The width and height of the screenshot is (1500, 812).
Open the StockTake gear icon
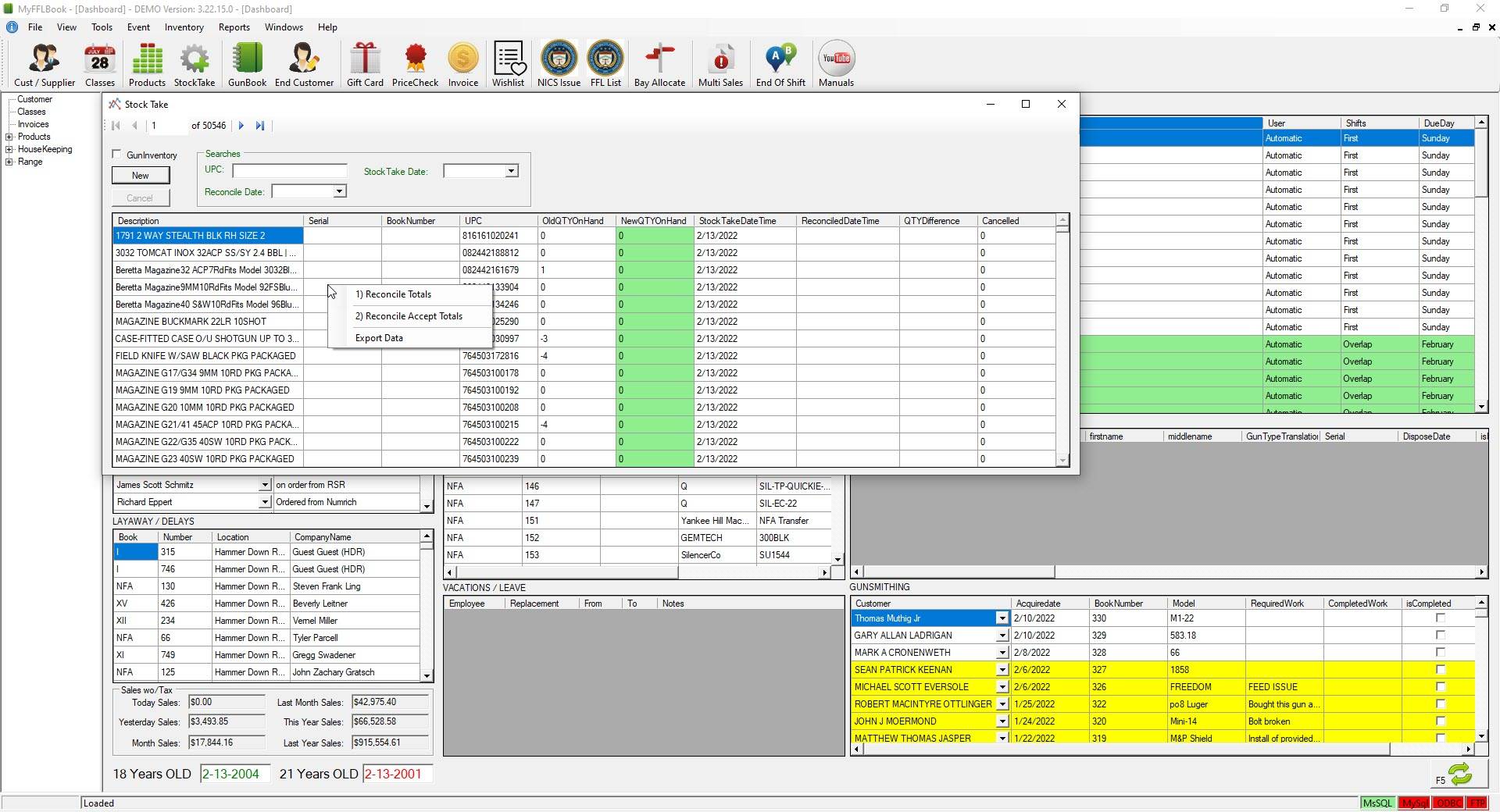(x=195, y=64)
